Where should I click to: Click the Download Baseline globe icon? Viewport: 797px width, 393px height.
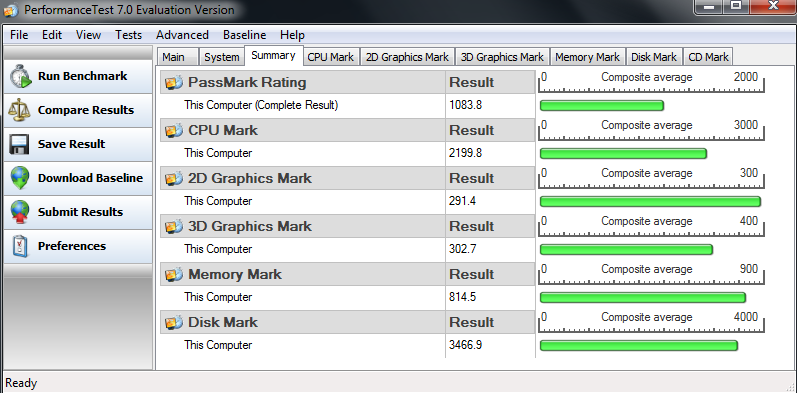point(19,178)
